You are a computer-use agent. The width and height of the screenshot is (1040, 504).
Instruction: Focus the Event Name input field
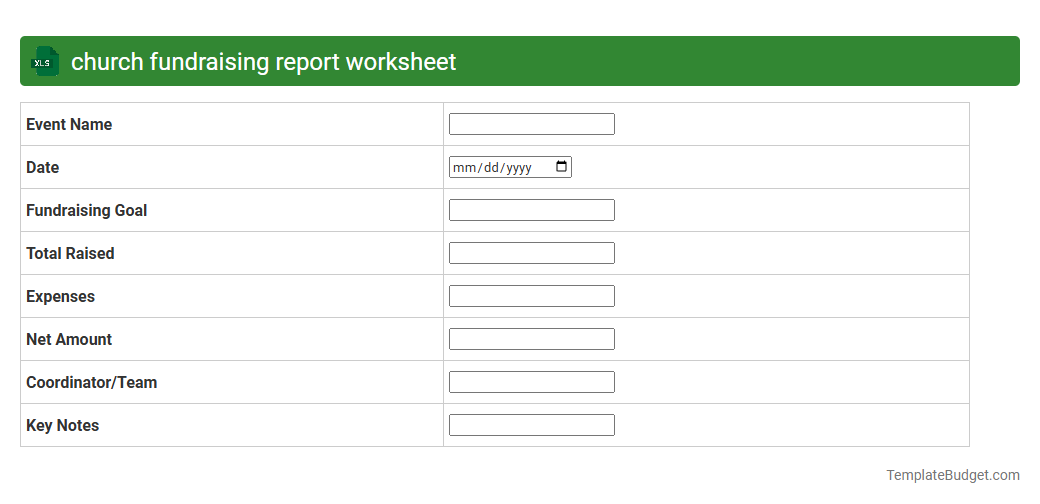pos(531,124)
